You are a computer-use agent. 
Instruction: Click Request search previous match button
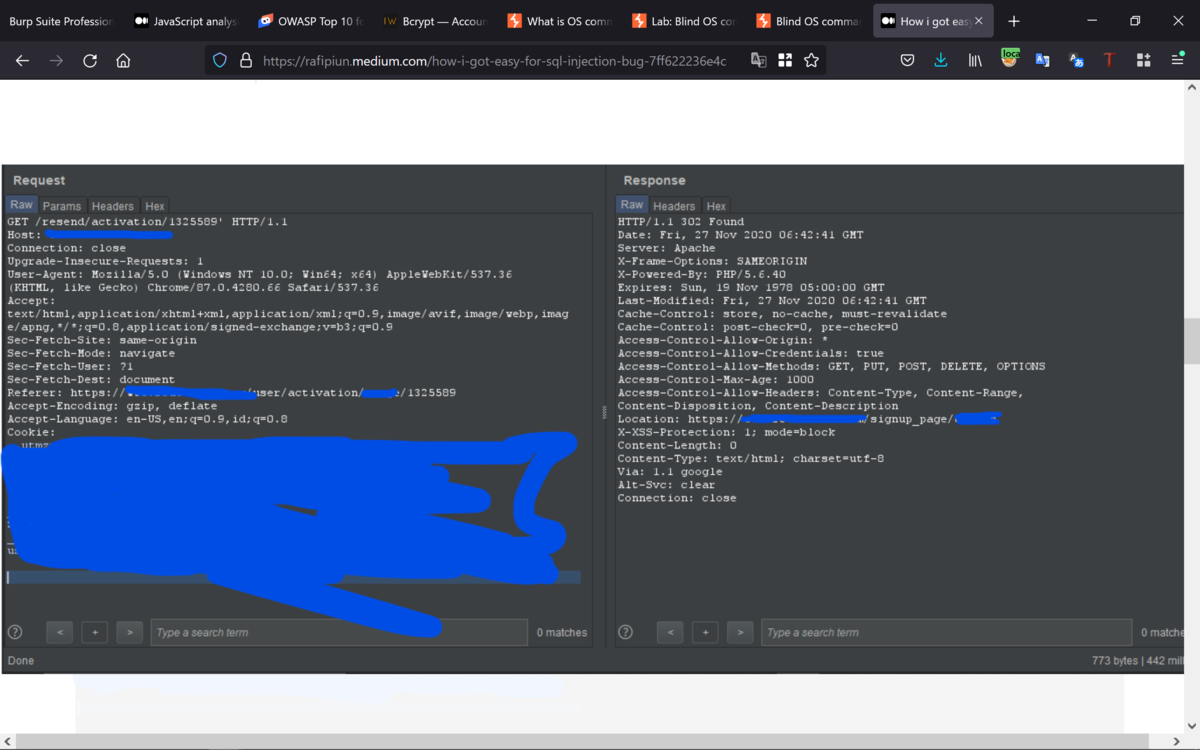[60, 632]
